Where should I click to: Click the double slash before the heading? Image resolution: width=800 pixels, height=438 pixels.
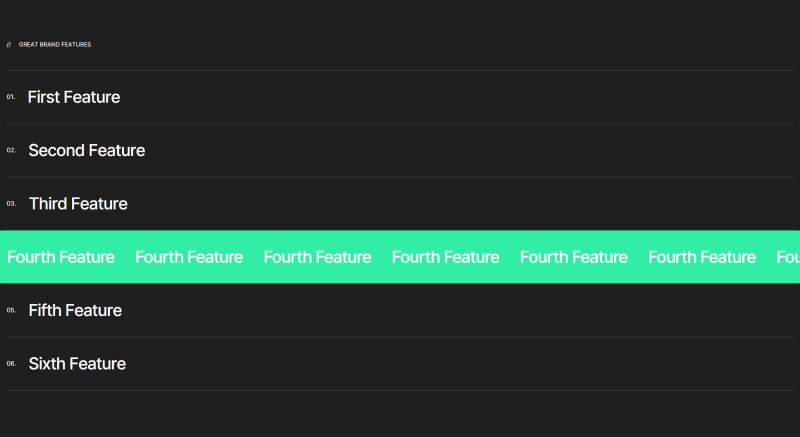click(x=9, y=44)
